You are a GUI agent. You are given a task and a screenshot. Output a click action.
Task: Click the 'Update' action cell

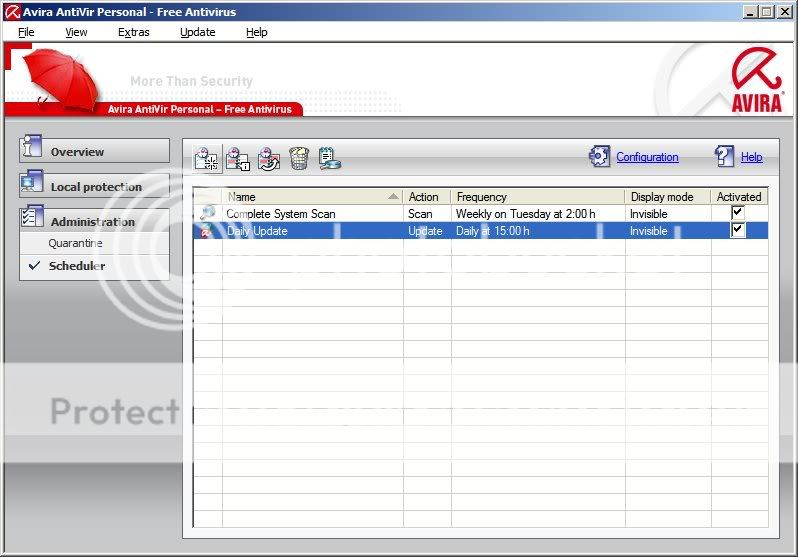tap(425, 231)
